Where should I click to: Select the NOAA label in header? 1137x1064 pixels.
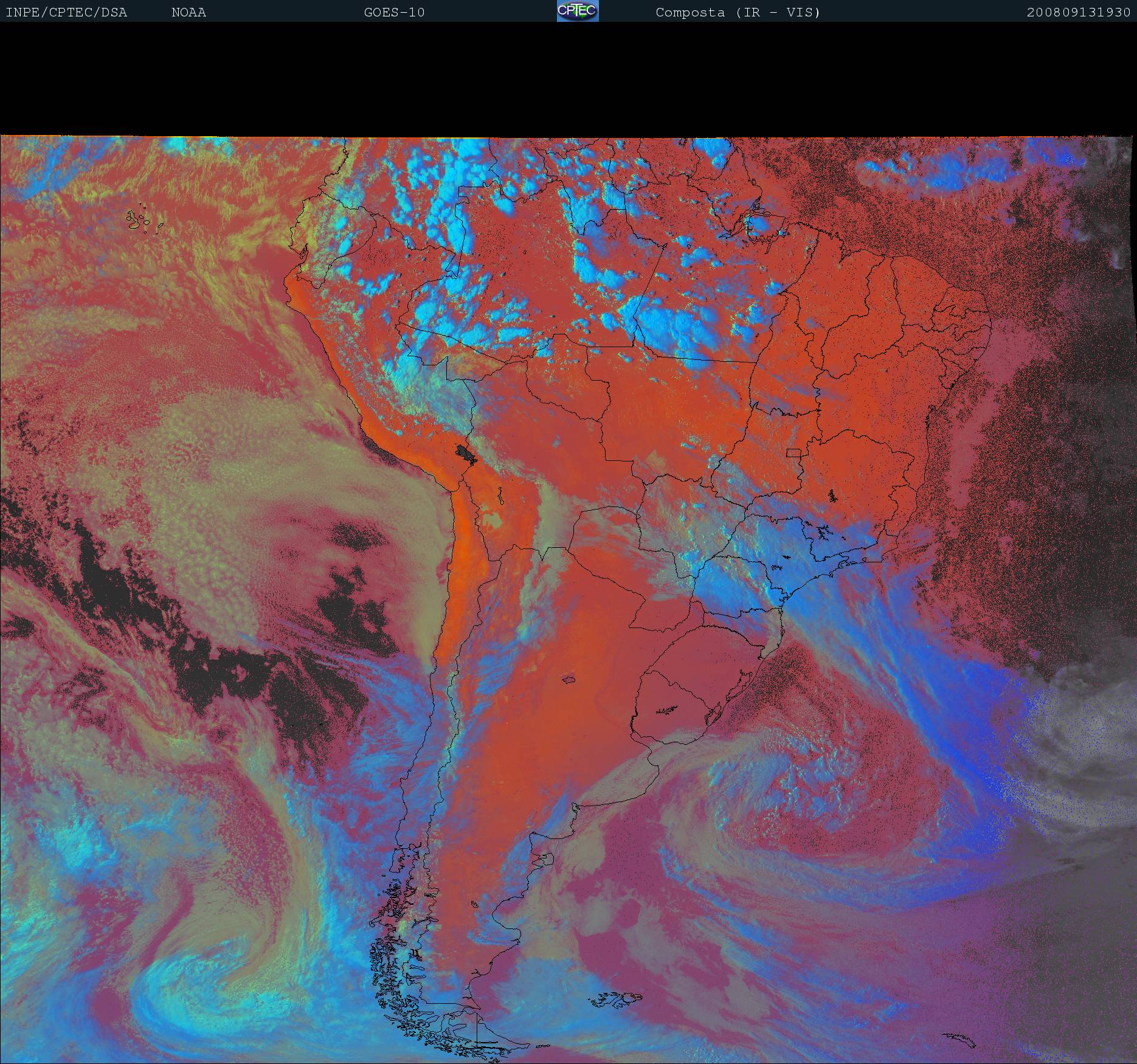click(188, 12)
